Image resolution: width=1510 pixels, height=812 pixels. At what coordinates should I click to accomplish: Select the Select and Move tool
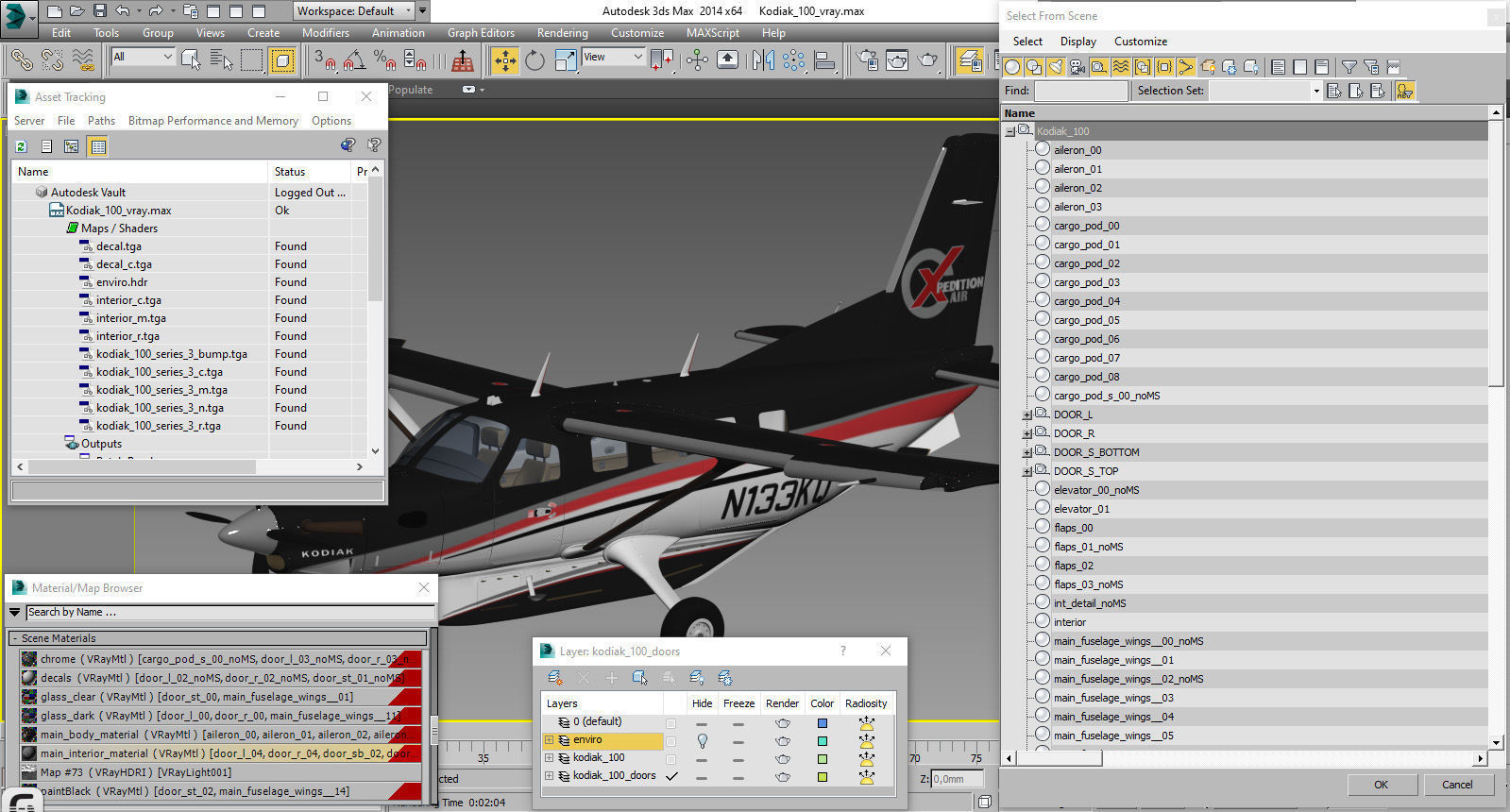[505, 60]
